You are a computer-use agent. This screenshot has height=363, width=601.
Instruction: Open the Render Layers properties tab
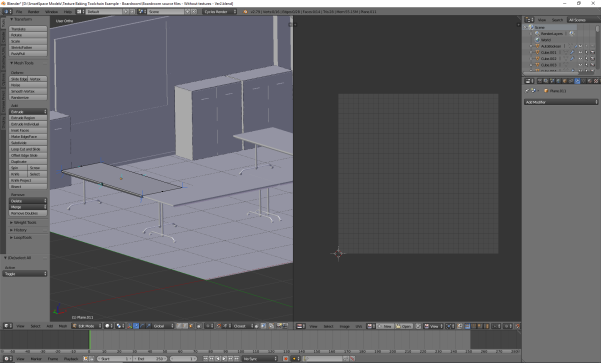point(546,81)
